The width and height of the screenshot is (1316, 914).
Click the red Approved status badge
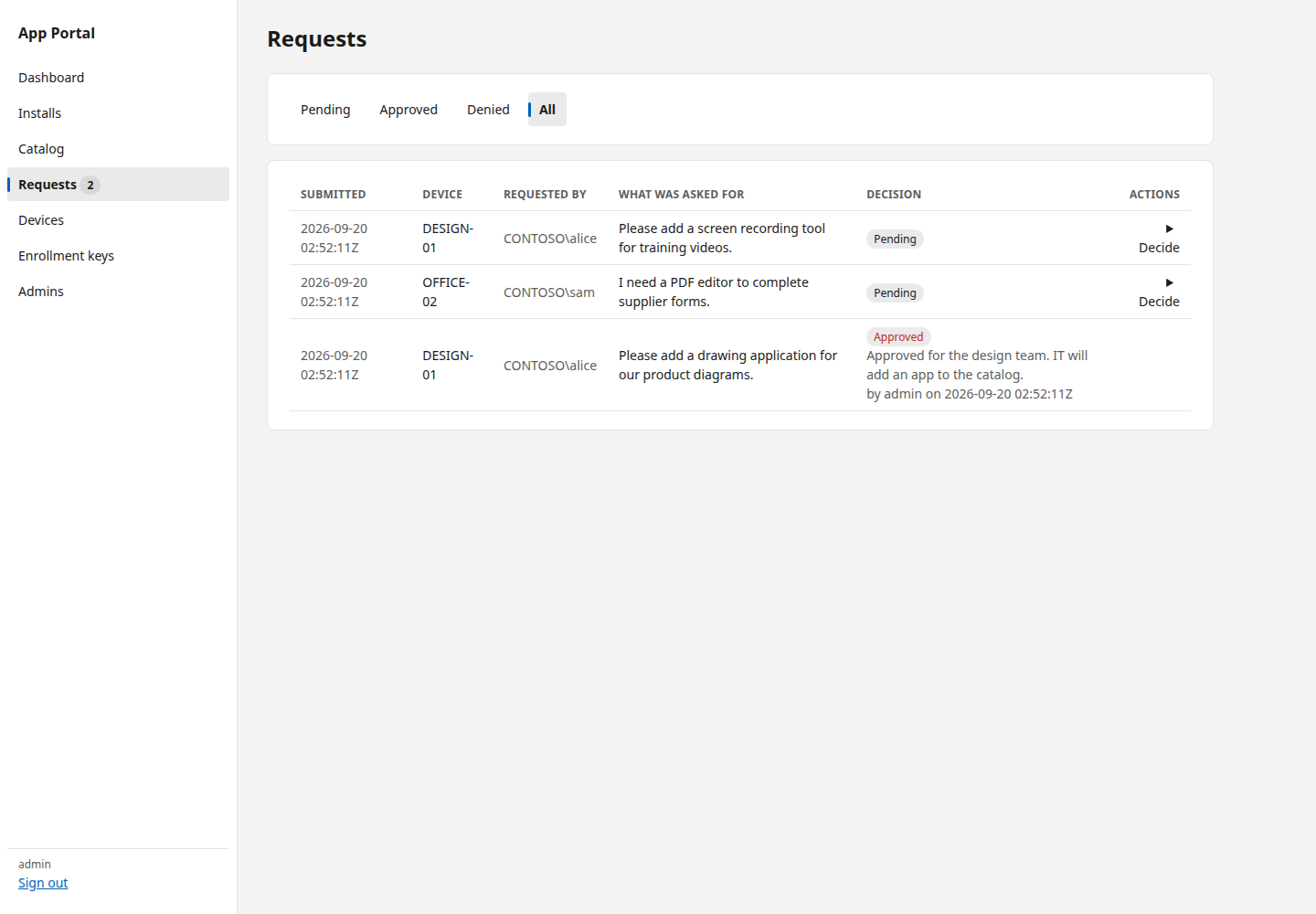[898, 336]
